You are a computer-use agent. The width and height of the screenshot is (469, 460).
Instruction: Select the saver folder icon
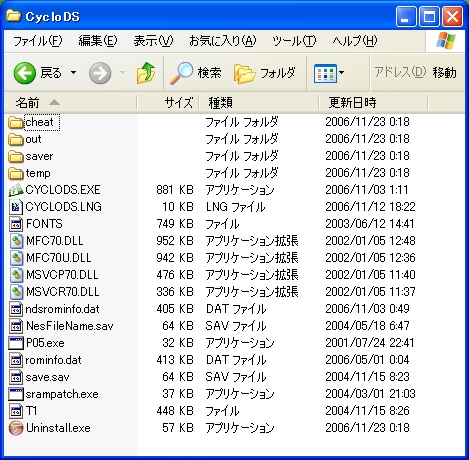tap(16, 156)
